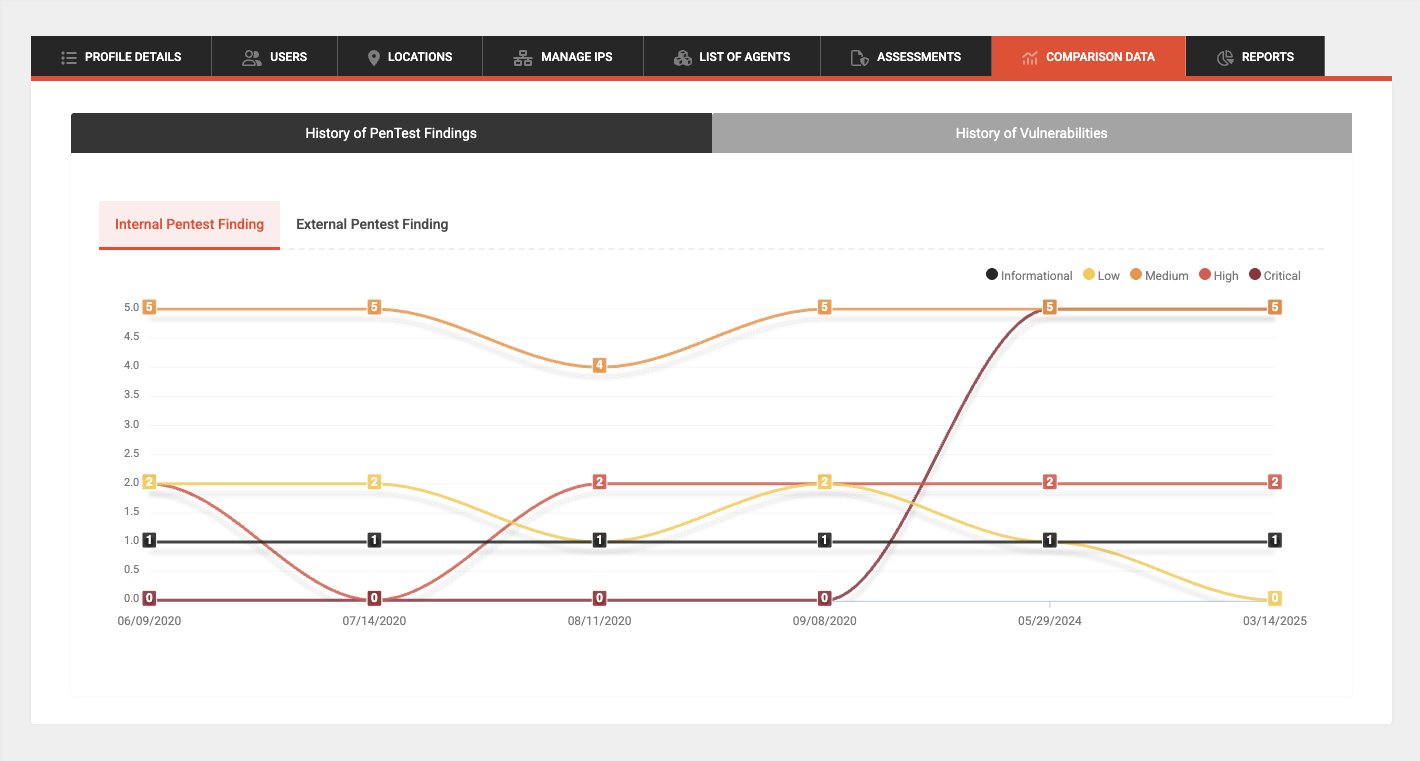Screen dimensions: 1420x761
Task: Click the Users people icon
Action: [x=252, y=57]
